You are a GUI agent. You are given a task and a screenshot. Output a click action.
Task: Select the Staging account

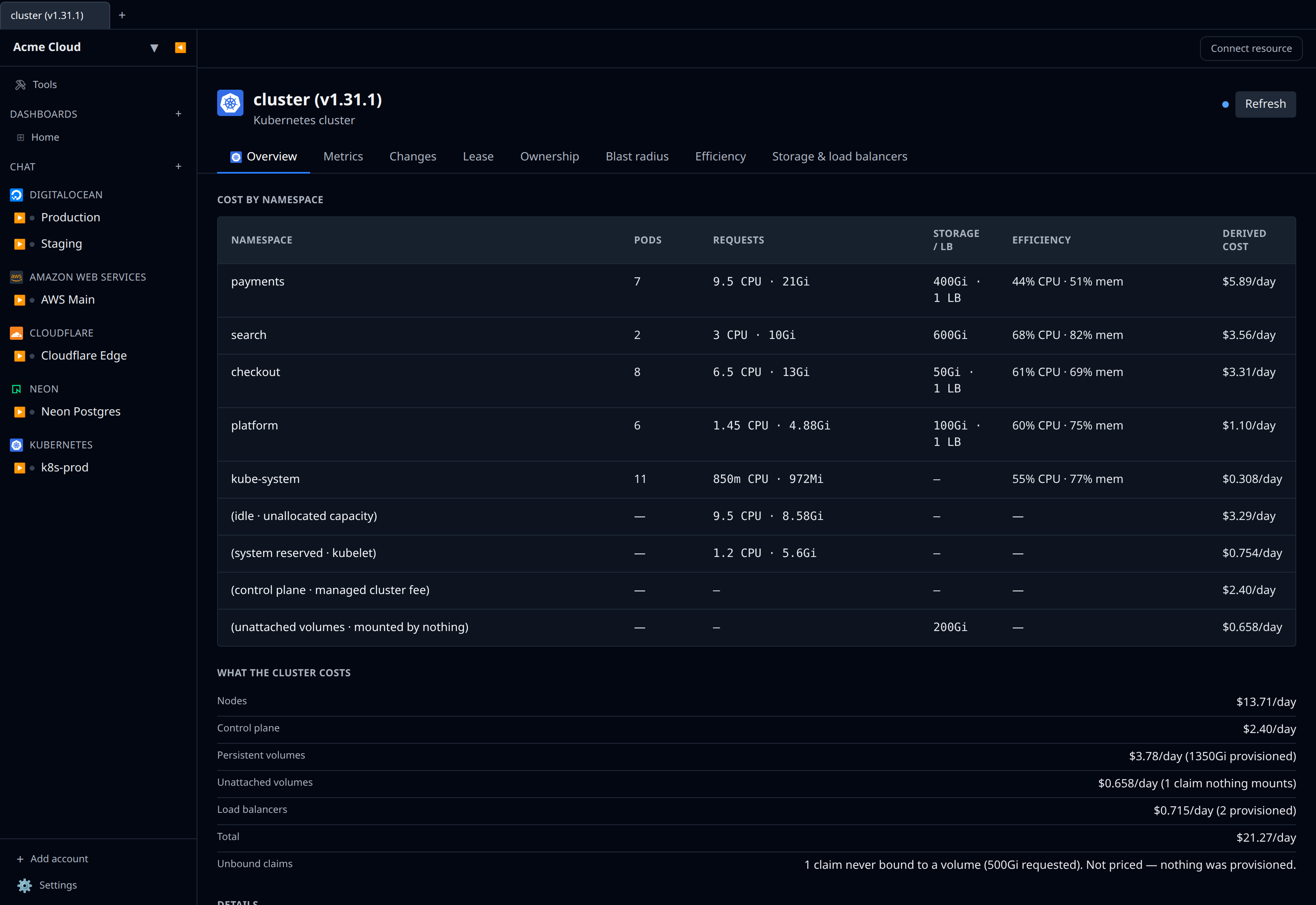(61, 244)
